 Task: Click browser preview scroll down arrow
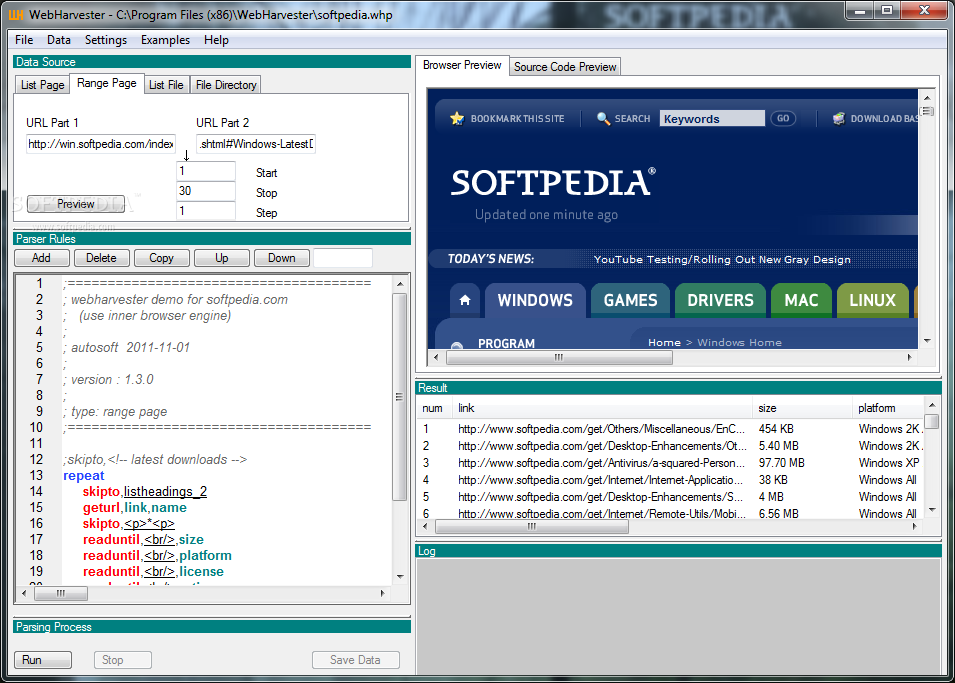point(927,341)
